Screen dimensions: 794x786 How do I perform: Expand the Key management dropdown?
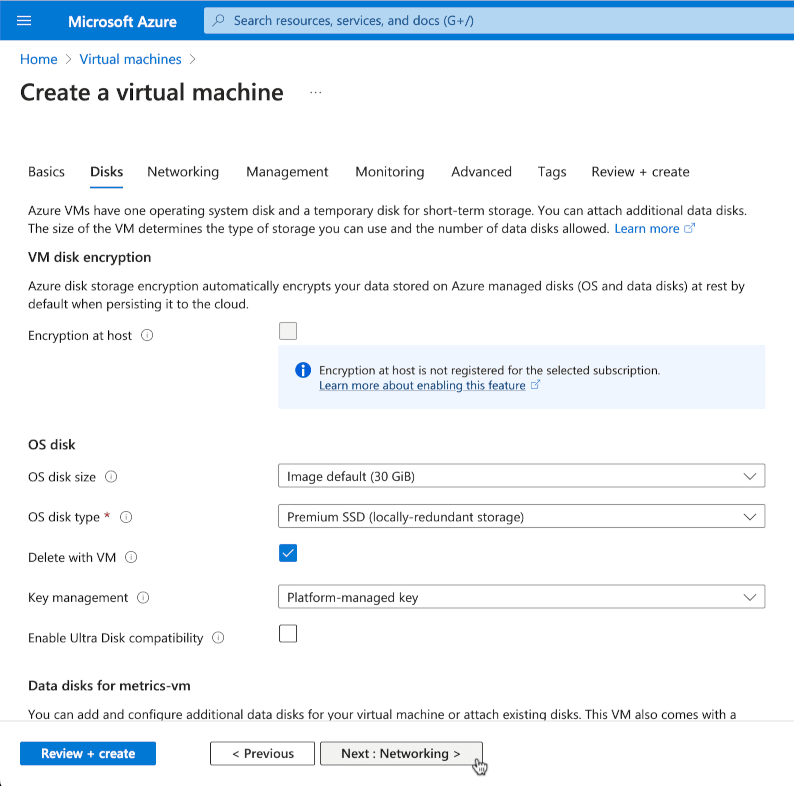520,597
